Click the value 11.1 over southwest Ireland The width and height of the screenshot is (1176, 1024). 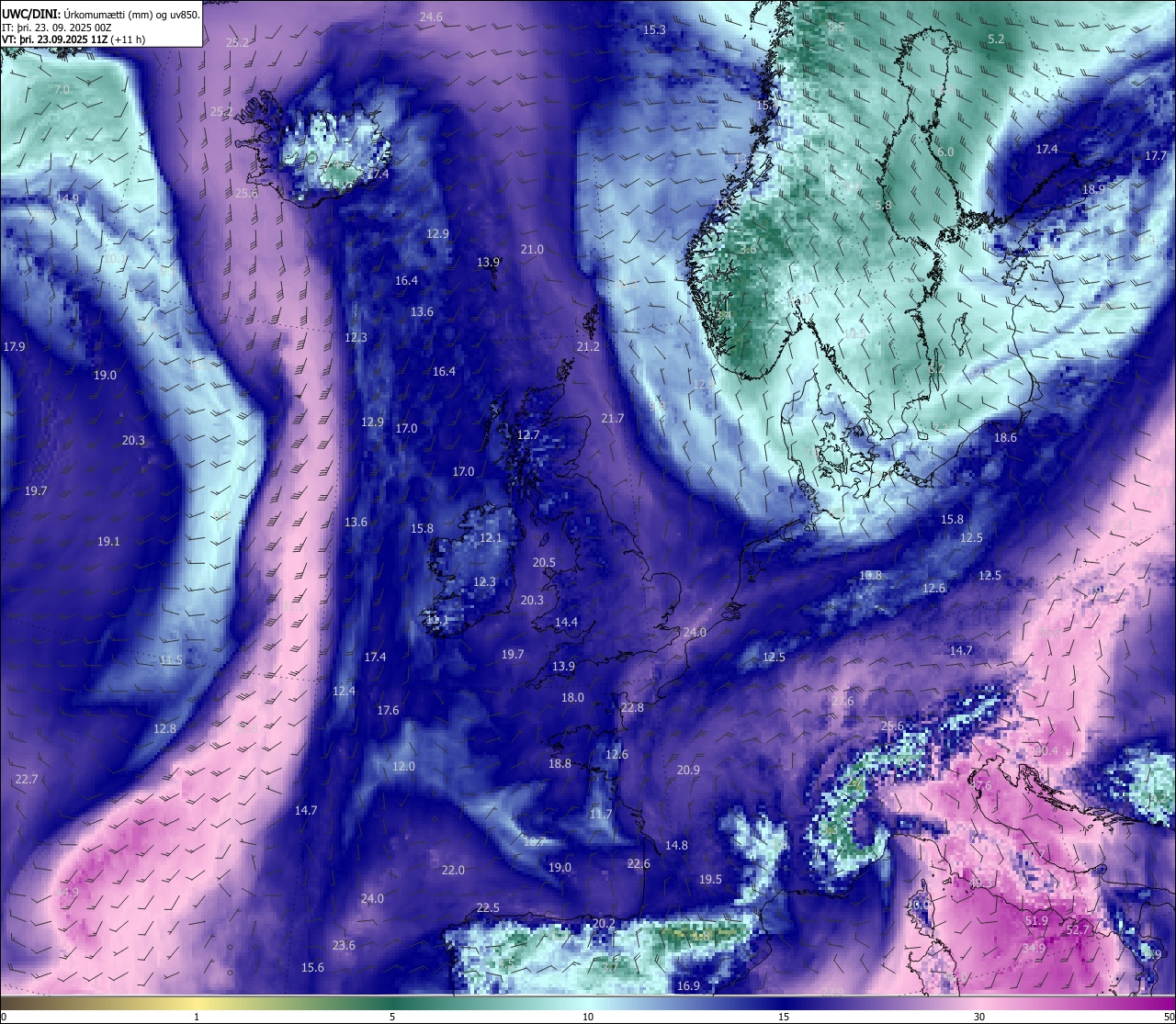coord(437,621)
